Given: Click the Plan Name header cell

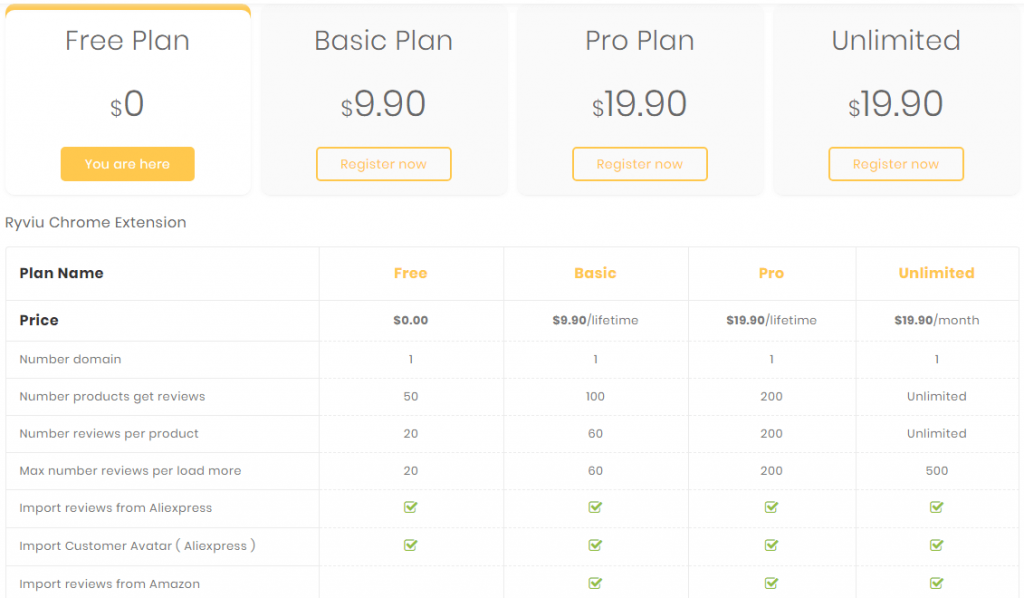Looking at the screenshot, I should [x=62, y=273].
